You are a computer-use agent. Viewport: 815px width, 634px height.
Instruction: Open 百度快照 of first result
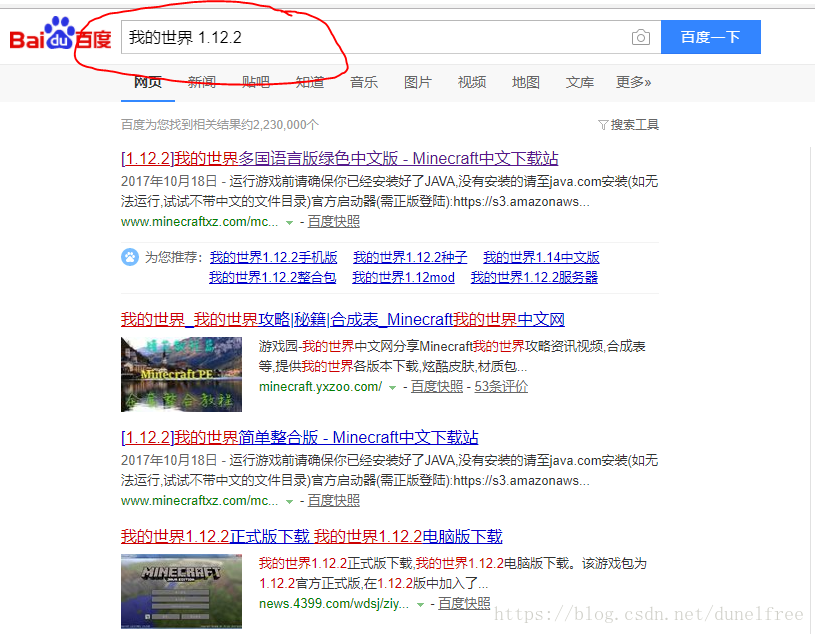click(334, 222)
